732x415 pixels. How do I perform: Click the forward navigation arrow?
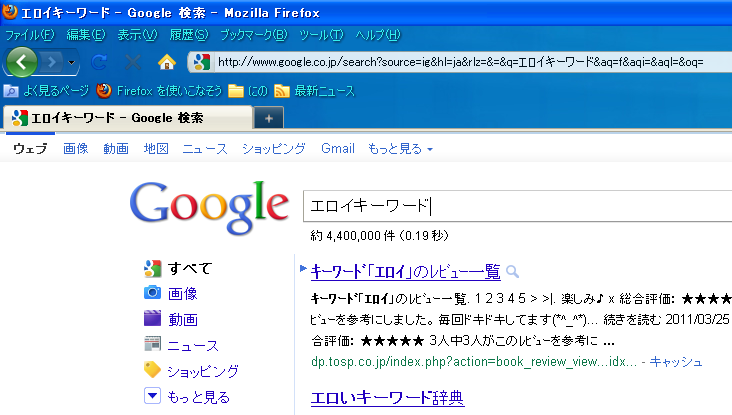click(52, 62)
